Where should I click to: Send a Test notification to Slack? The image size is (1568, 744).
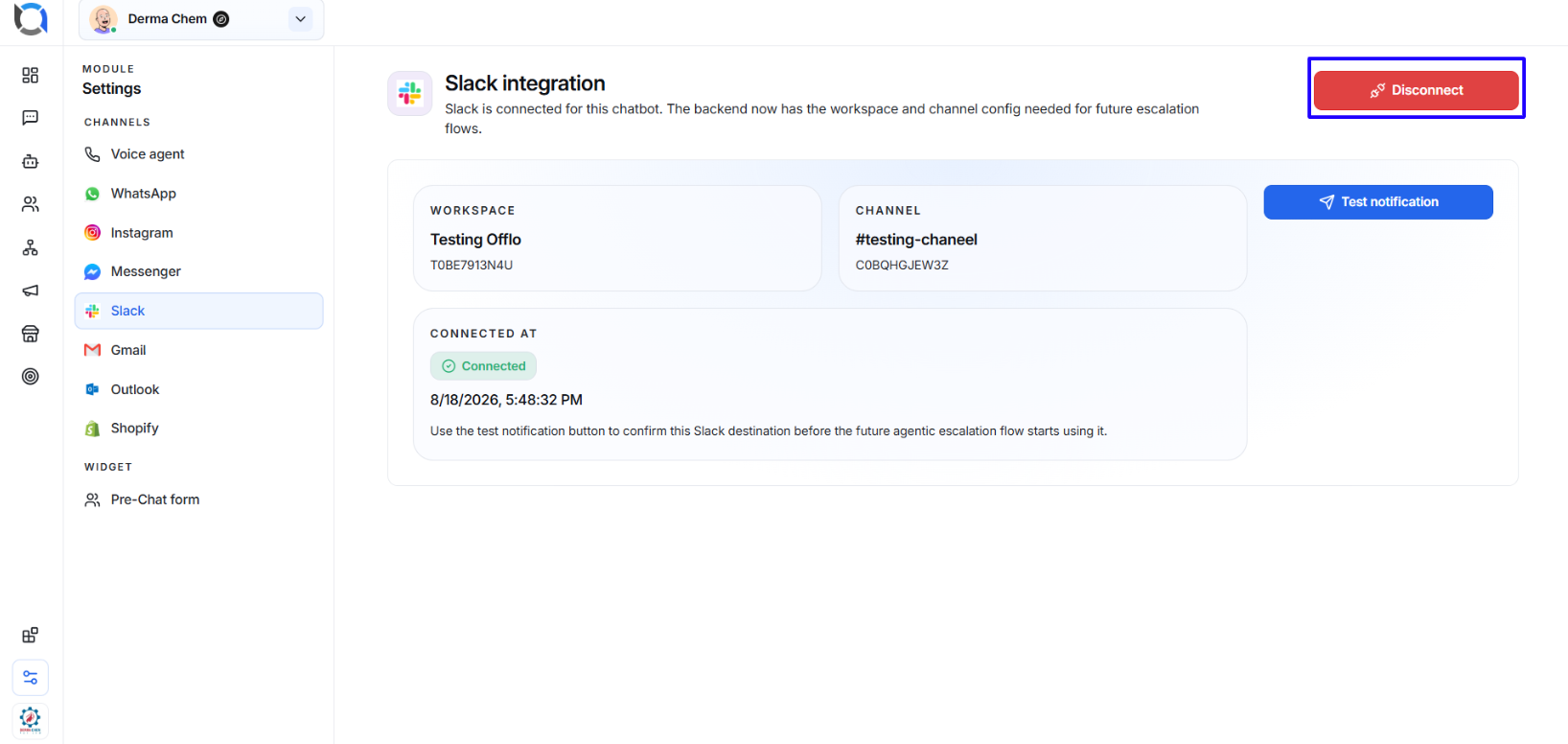(x=1378, y=202)
